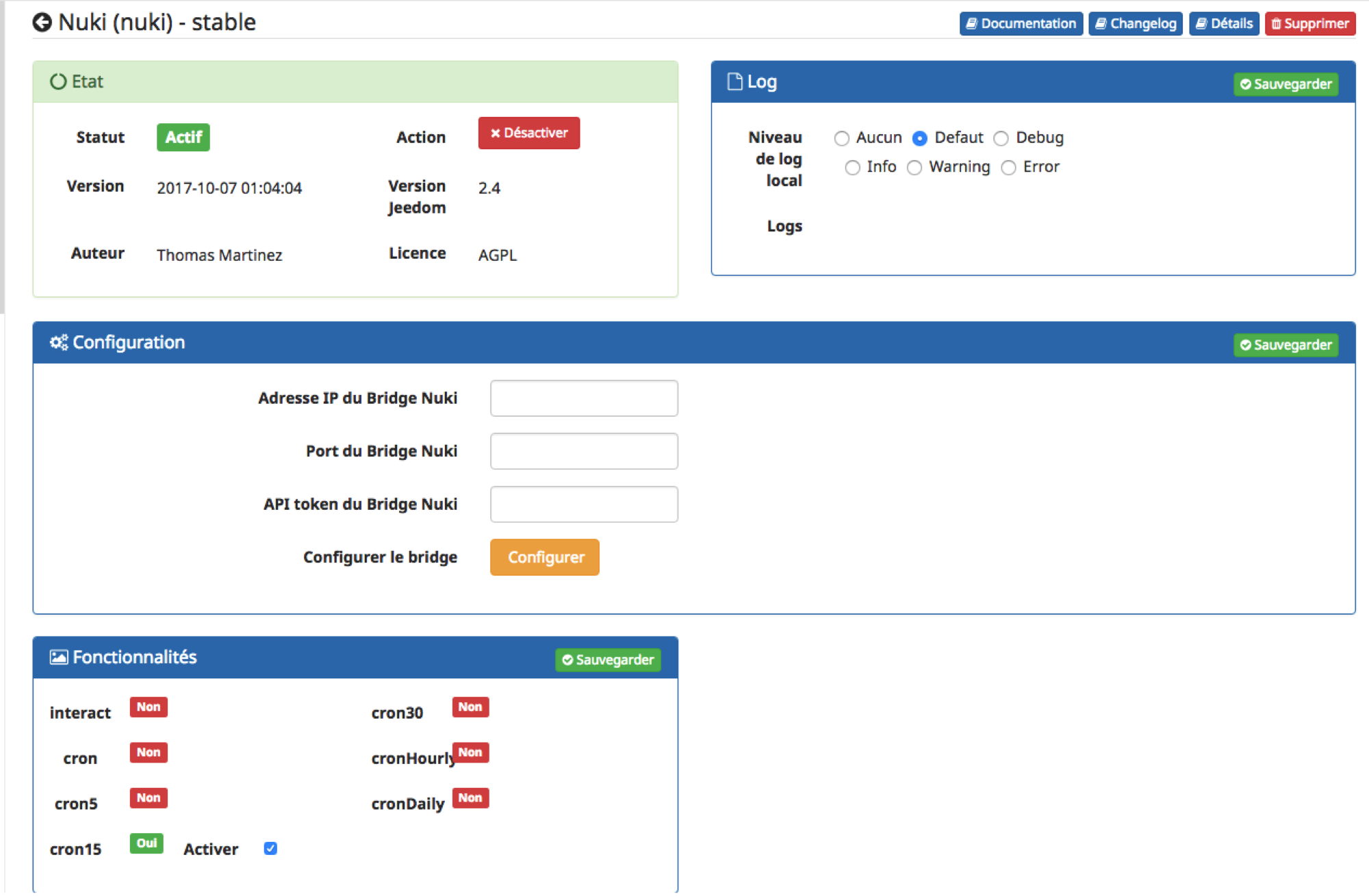Click the version date 2017-10-07 01:04:04
Image resolution: width=1369 pixels, height=896 pixels.
[229, 188]
